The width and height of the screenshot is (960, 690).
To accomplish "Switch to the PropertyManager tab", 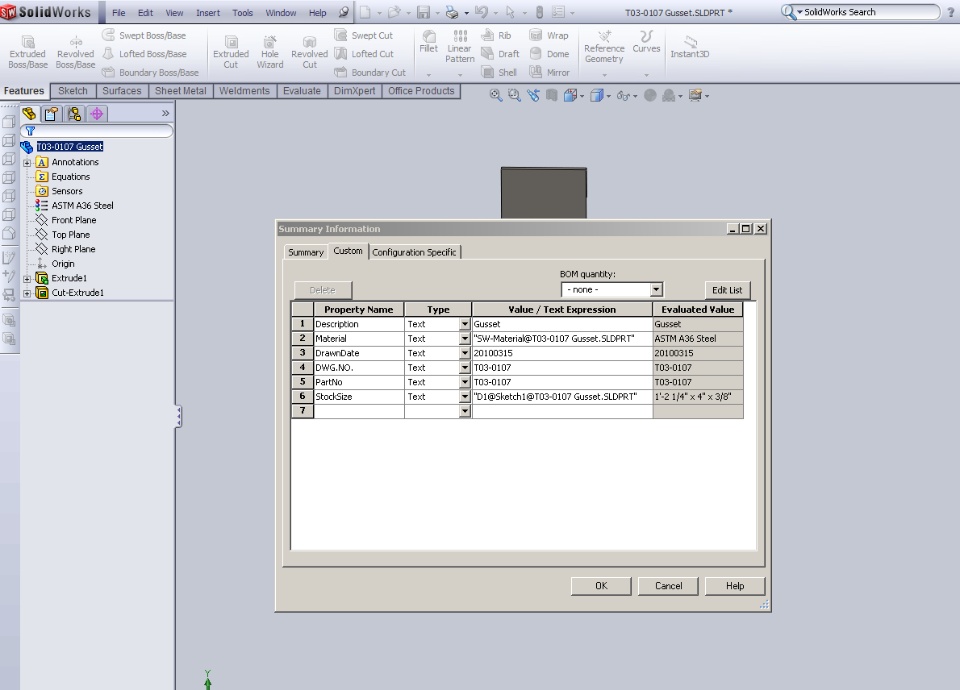I will [51, 114].
